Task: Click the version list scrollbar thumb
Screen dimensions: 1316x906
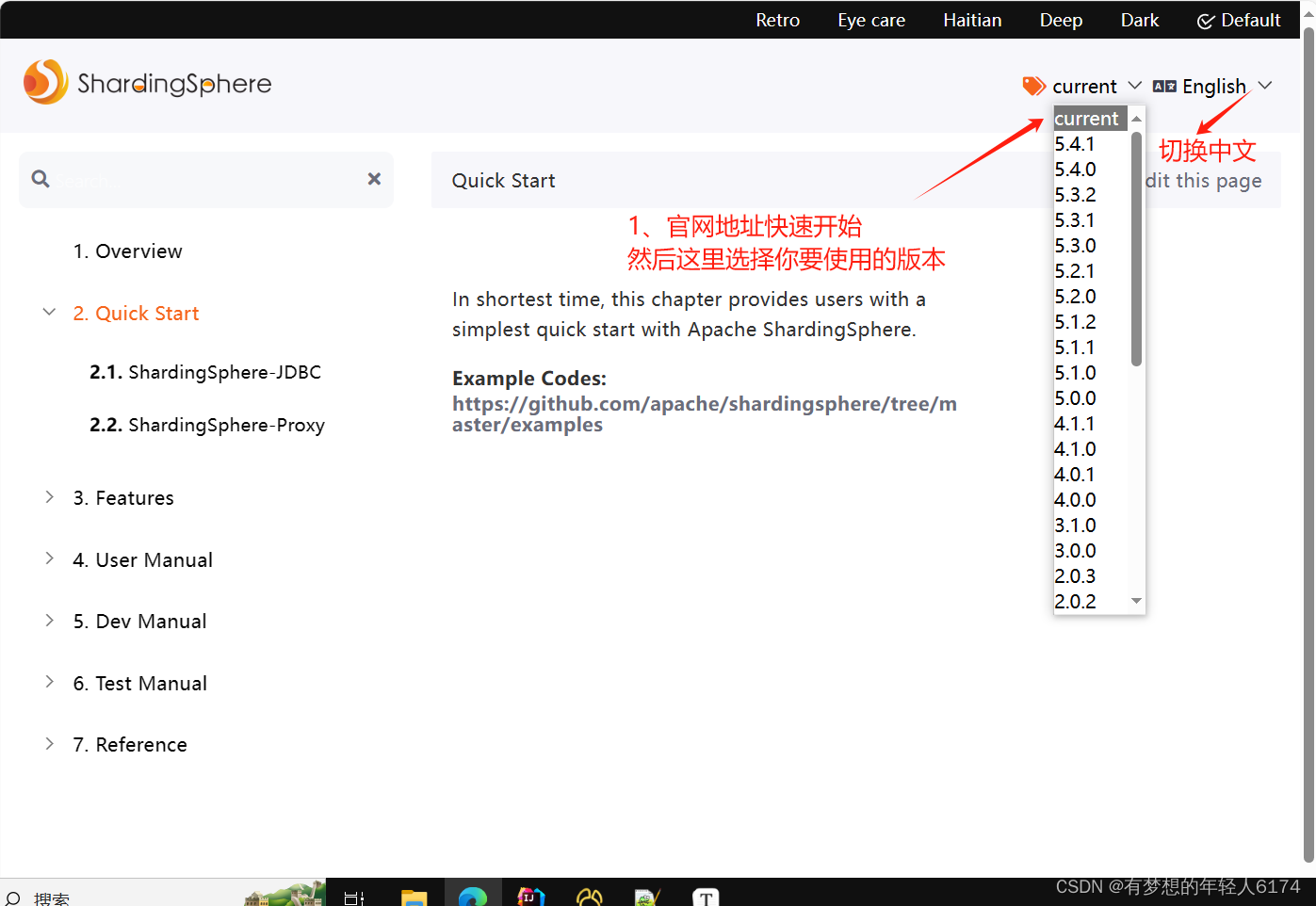Action: point(1136,249)
